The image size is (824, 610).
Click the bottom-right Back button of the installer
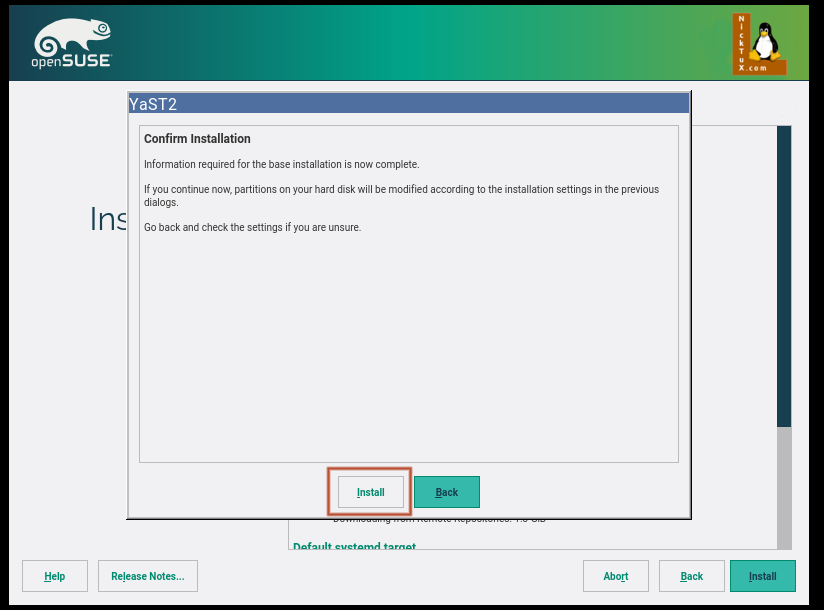[692, 576]
